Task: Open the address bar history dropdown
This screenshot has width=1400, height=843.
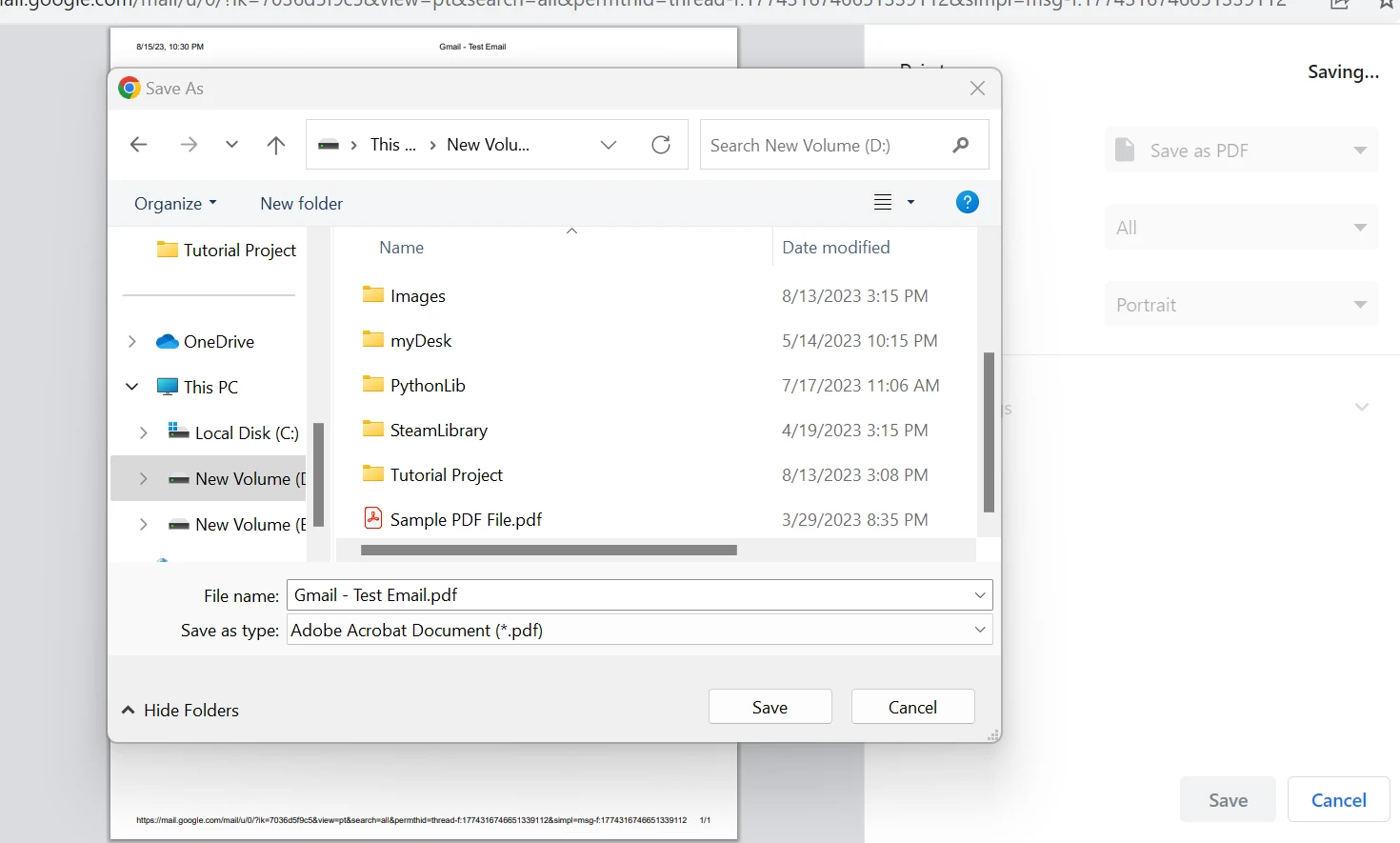Action: point(609,145)
